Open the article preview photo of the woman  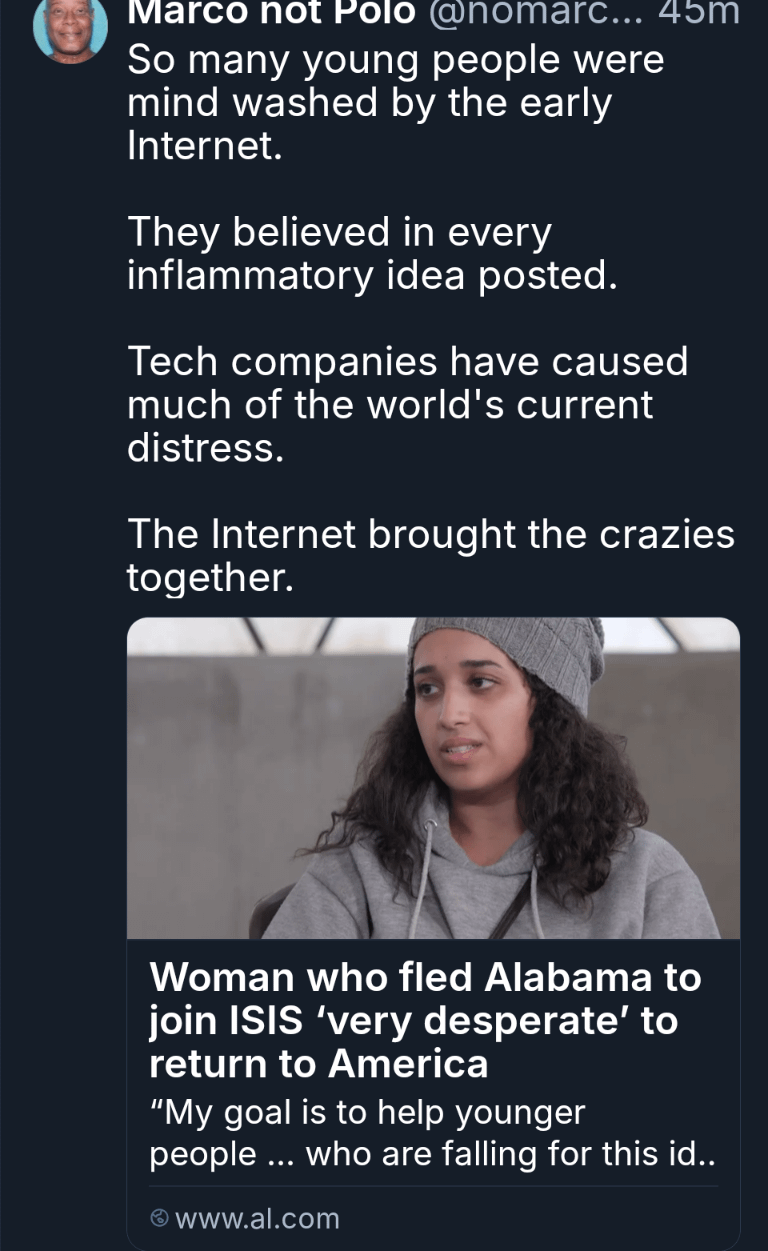point(433,778)
